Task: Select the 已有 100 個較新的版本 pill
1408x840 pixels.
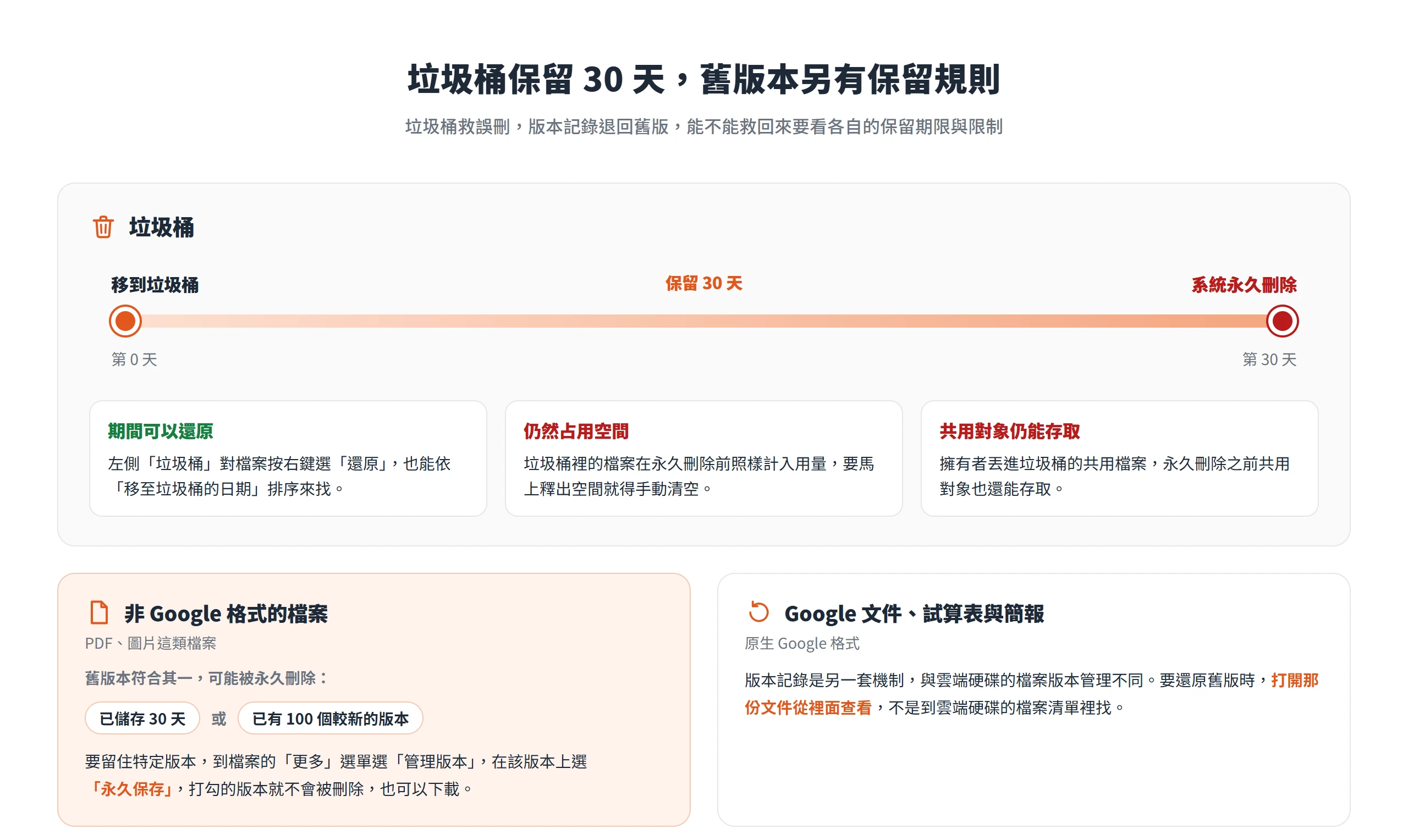Action: 330,719
